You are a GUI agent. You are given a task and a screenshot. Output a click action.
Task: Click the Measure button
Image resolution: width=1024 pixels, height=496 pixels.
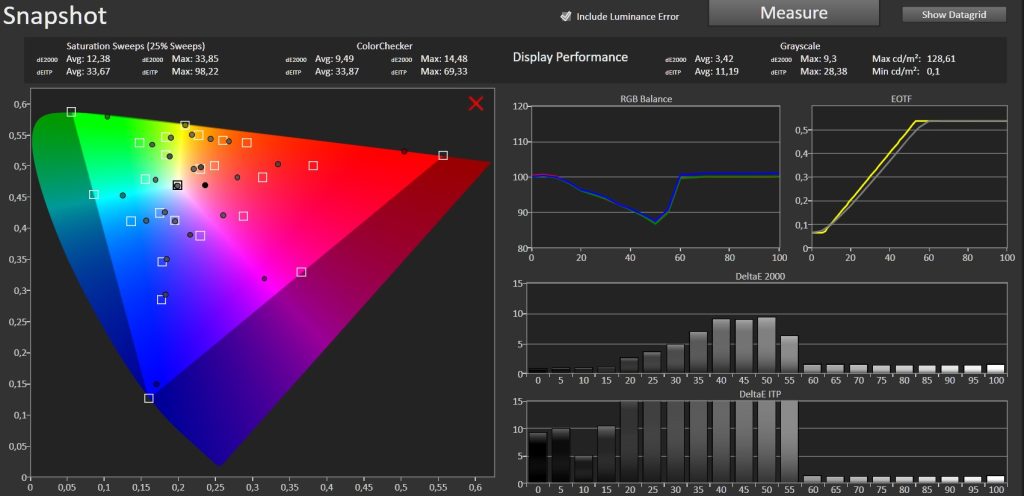click(x=793, y=13)
